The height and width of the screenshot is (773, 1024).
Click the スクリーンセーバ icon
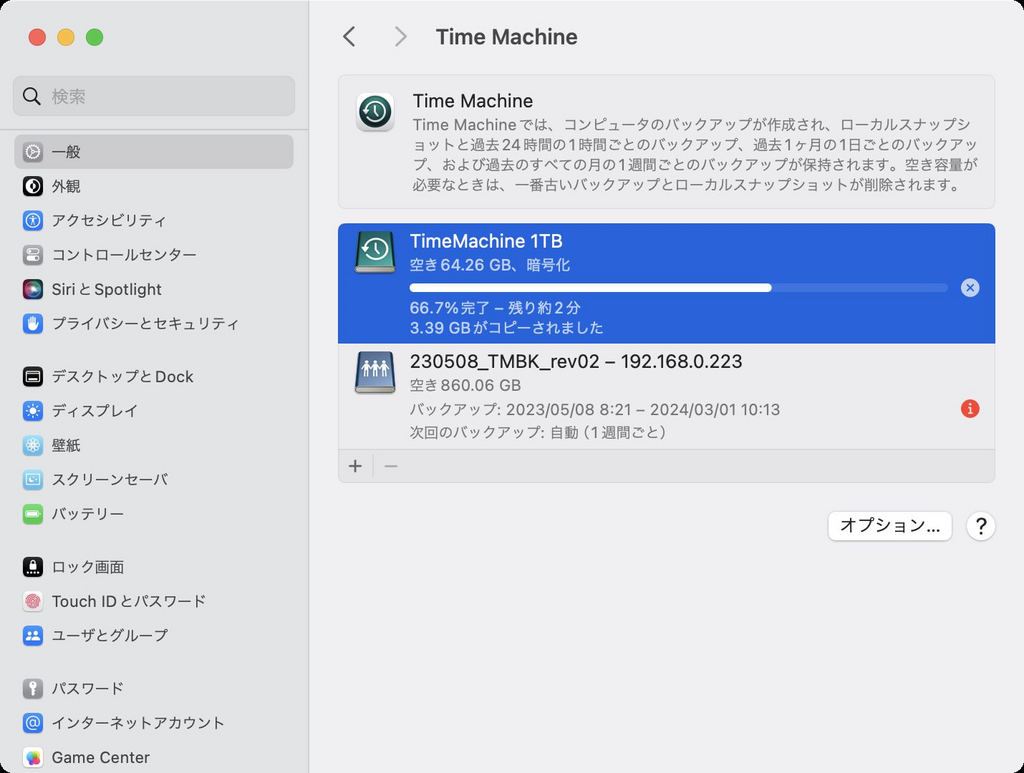click(x=33, y=480)
